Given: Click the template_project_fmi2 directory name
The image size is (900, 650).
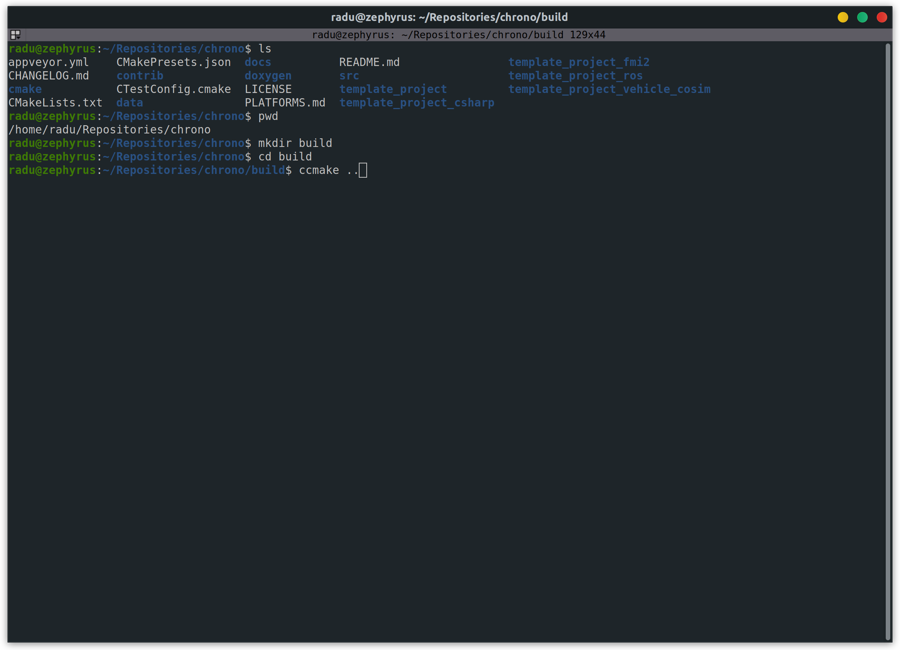Looking at the screenshot, I should pos(578,62).
